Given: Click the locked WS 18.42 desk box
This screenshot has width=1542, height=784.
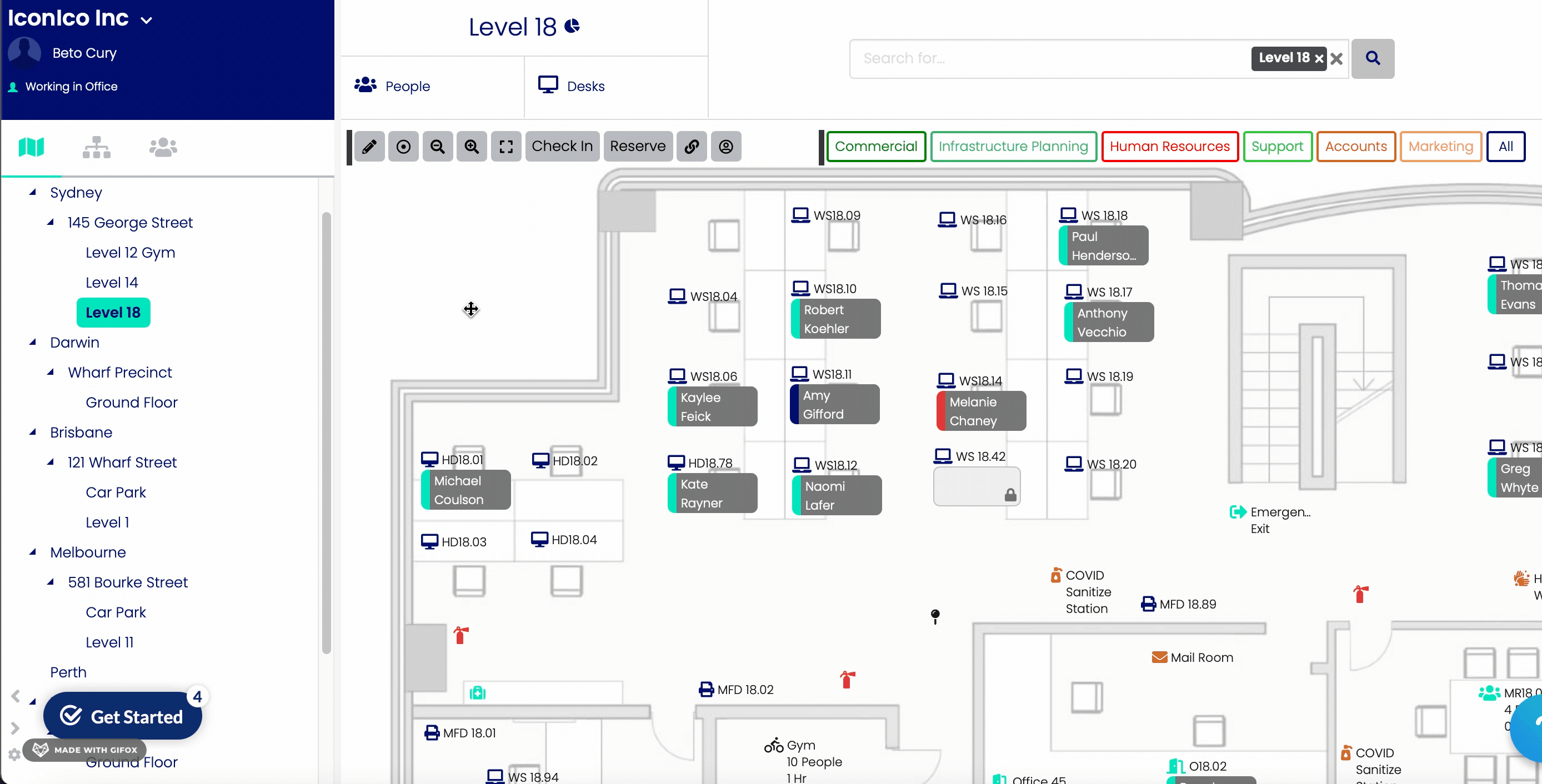Looking at the screenshot, I should (x=977, y=486).
